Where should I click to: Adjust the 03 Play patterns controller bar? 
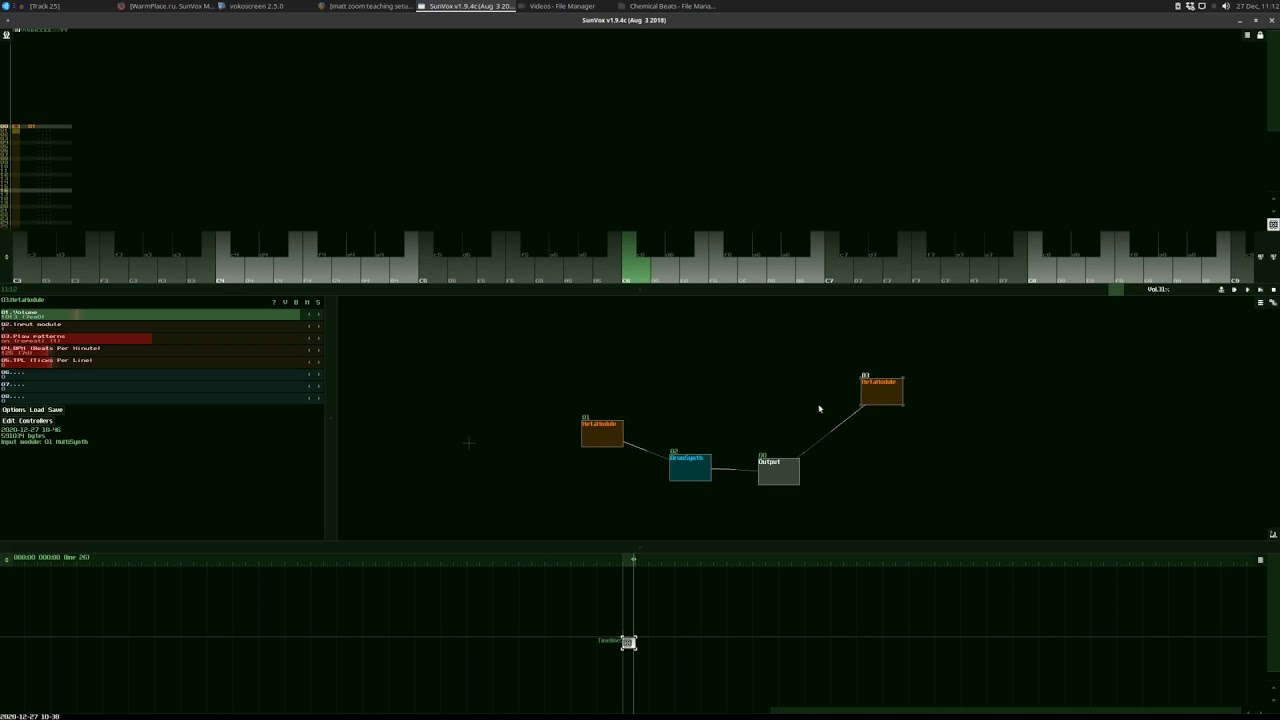tap(150, 338)
